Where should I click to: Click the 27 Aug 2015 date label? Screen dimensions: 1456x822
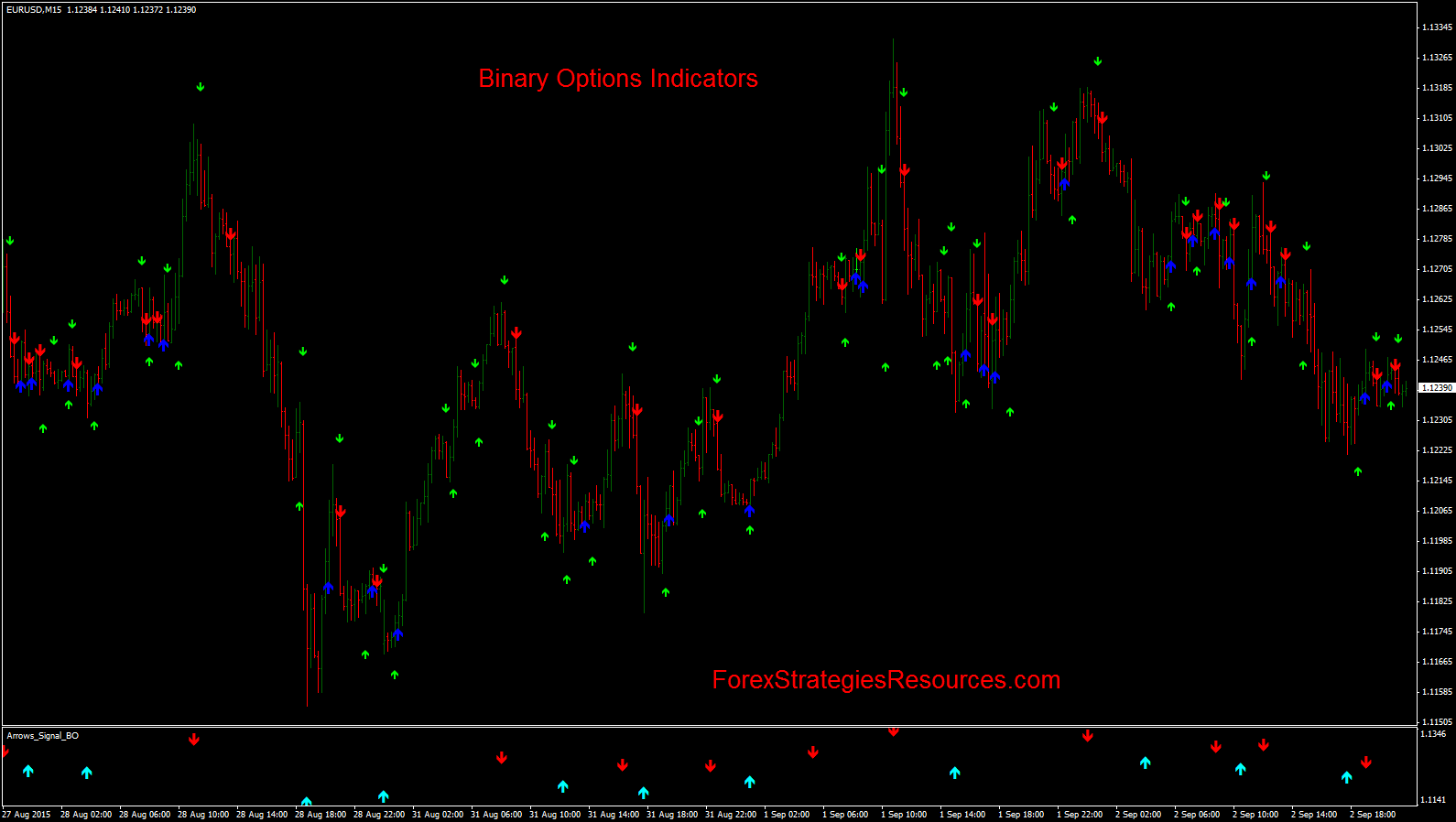(x=27, y=815)
